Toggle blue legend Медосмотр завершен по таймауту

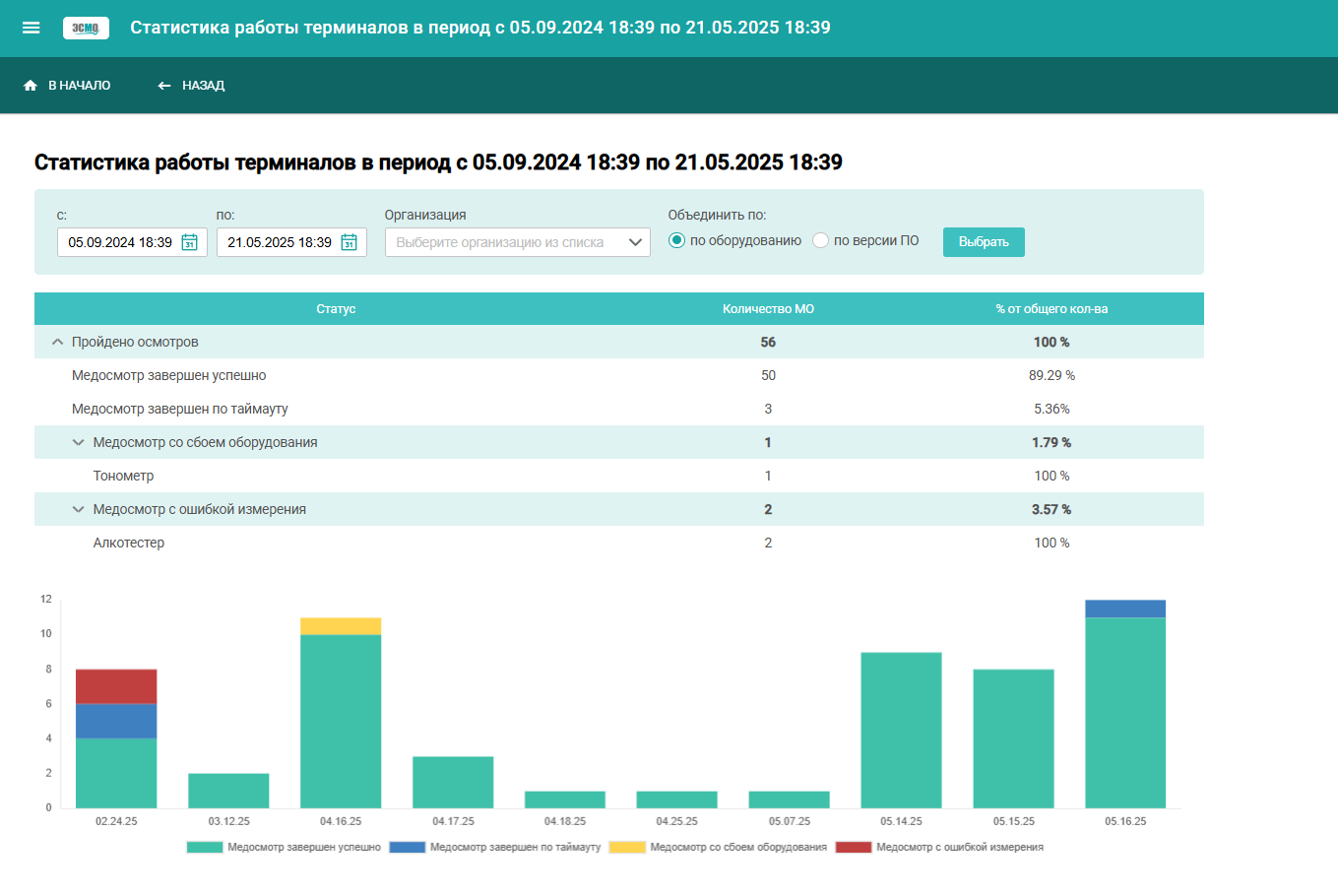pyautogui.click(x=495, y=847)
